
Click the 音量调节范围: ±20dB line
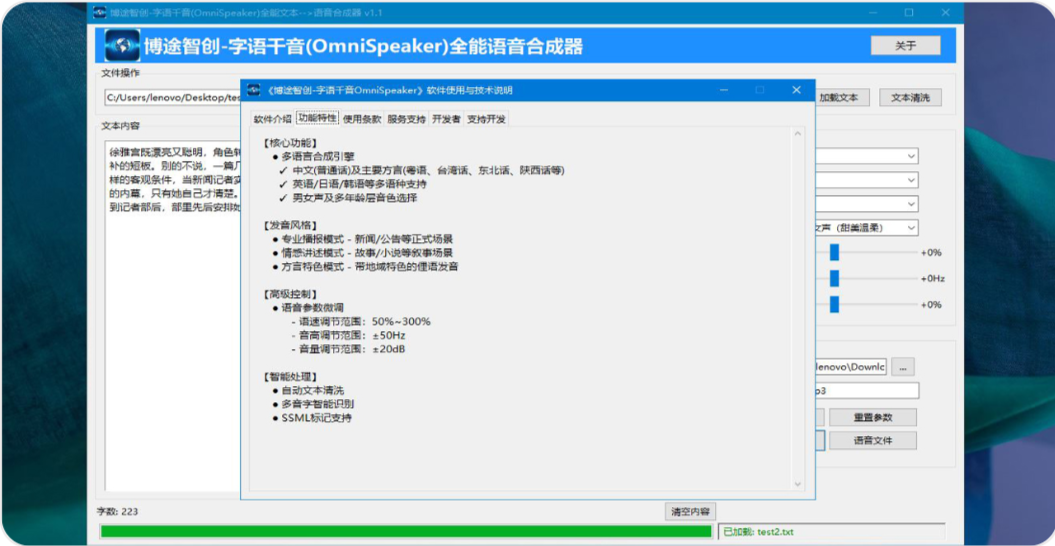[349, 349]
